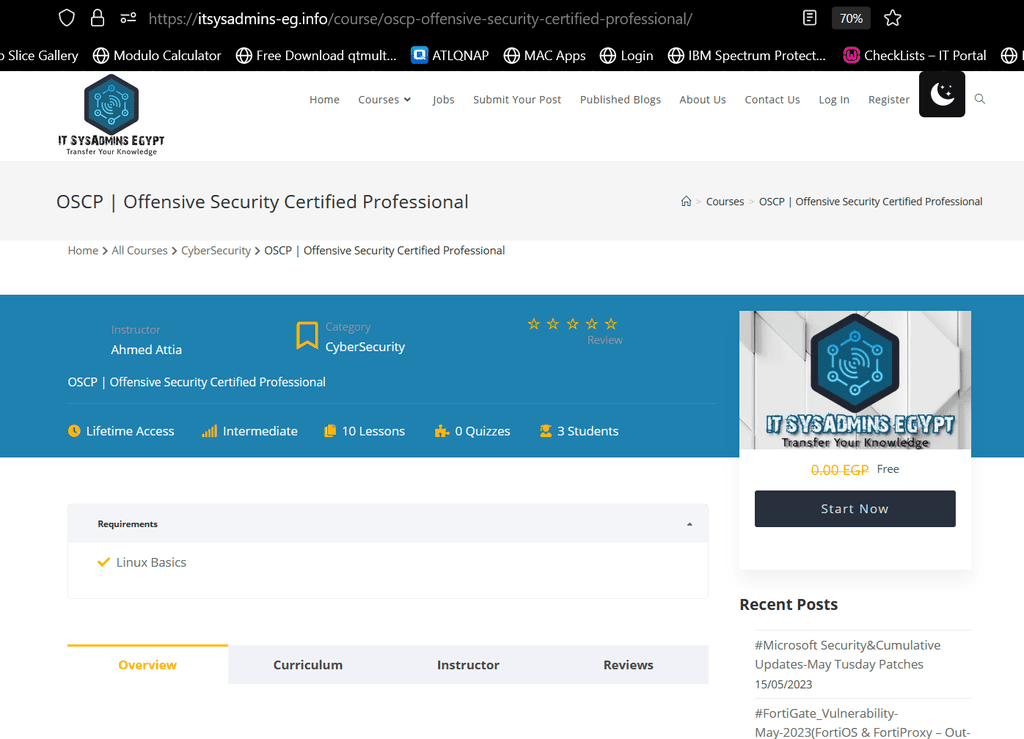This screenshot has width=1024, height=739.
Task: Click CyberSecurity in the breadcrumb trail
Action: 216,251
